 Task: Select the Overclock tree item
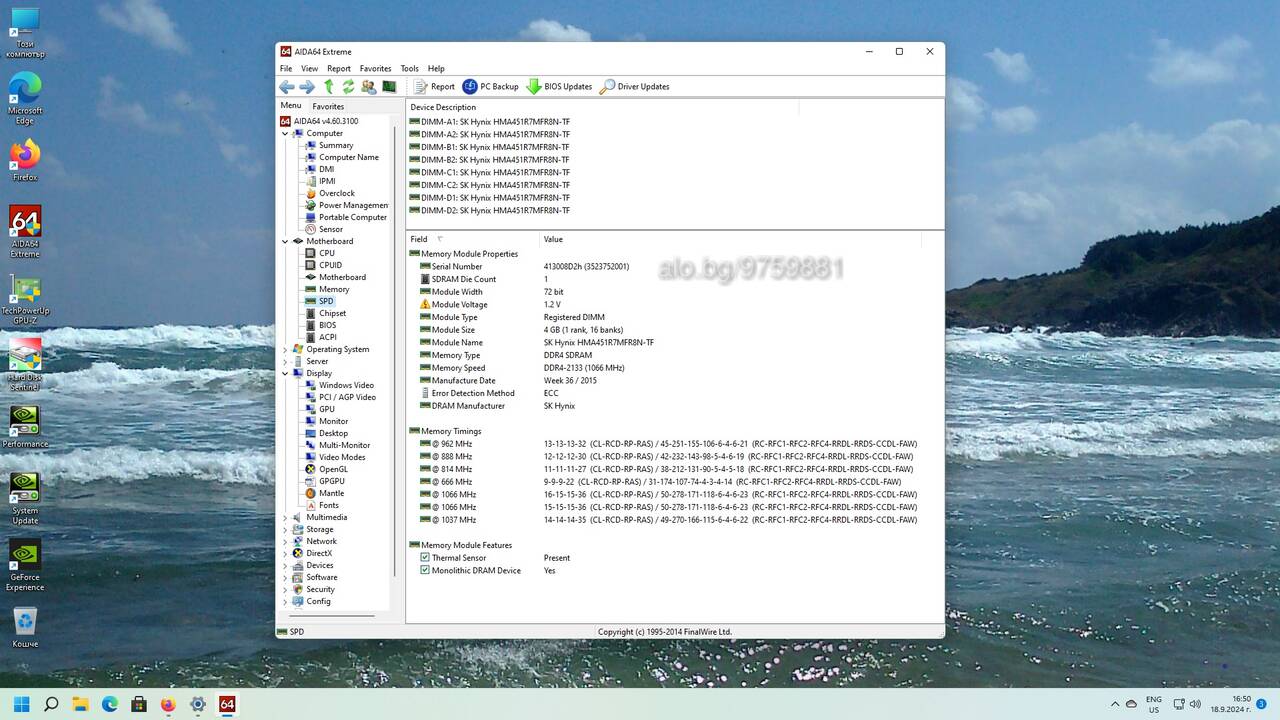(336, 193)
